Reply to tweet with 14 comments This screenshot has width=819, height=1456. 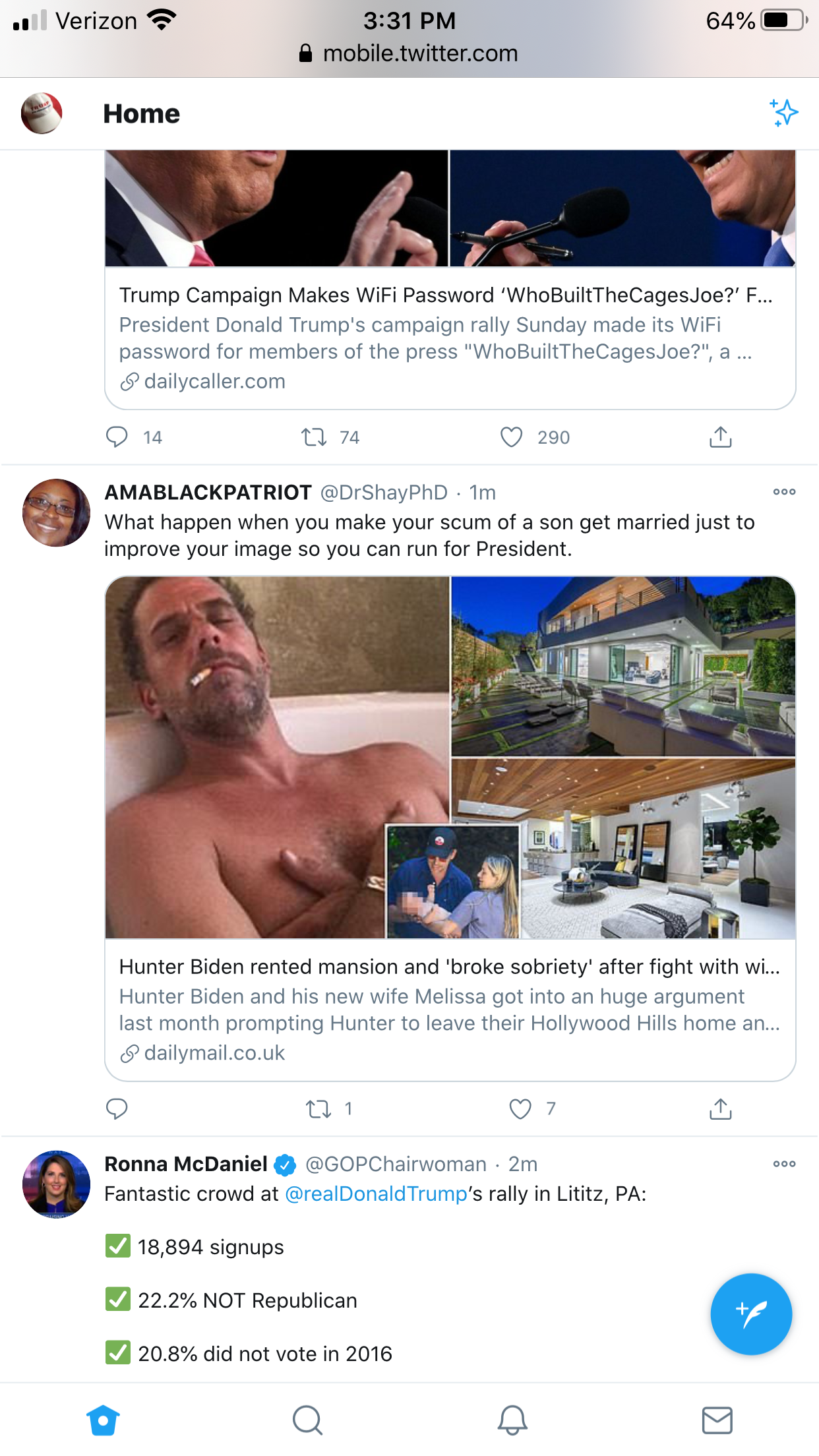117,437
